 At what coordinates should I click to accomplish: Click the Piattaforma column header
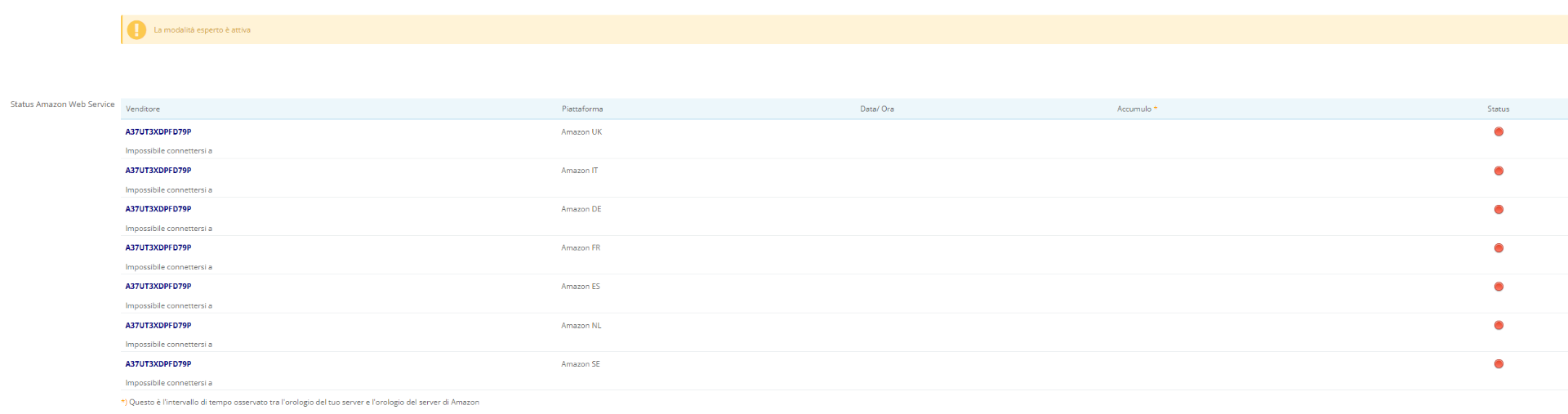pyautogui.click(x=582, y=109)
